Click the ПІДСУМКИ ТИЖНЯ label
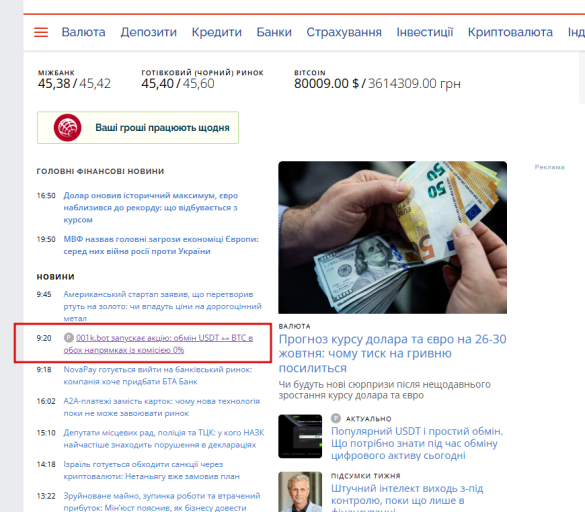The height and width of the screenshot is (512, 585). click(366, 476)
